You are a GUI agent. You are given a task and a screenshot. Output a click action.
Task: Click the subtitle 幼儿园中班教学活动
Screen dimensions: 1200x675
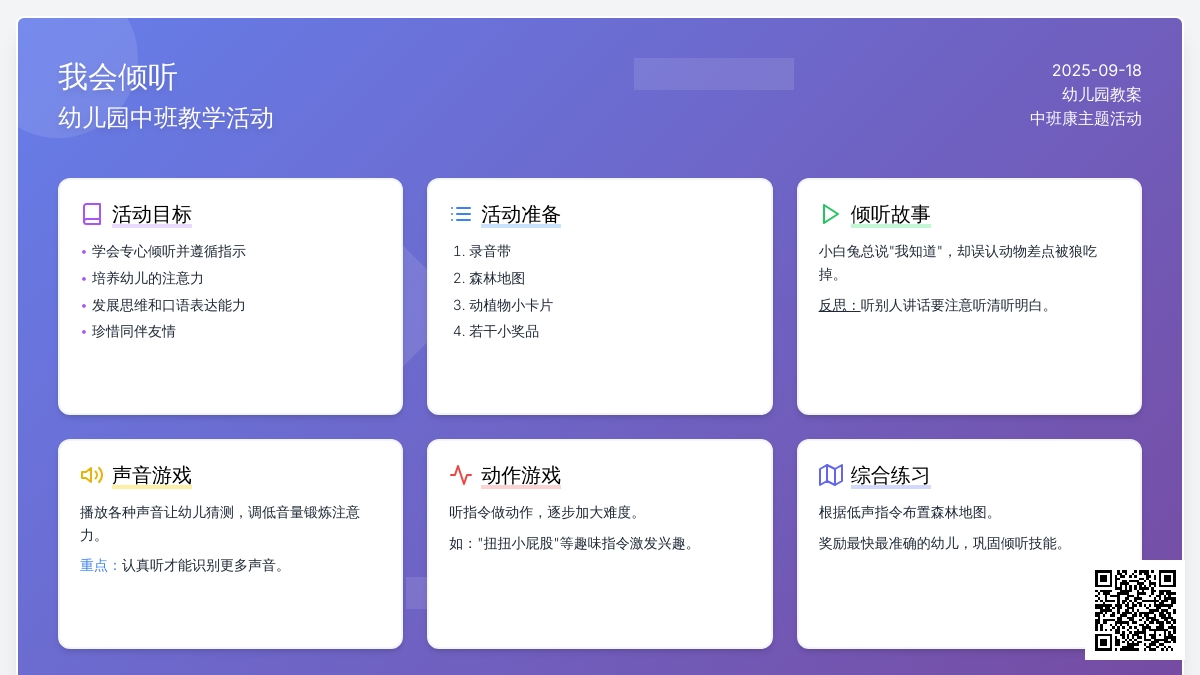[x=166, y=118]
